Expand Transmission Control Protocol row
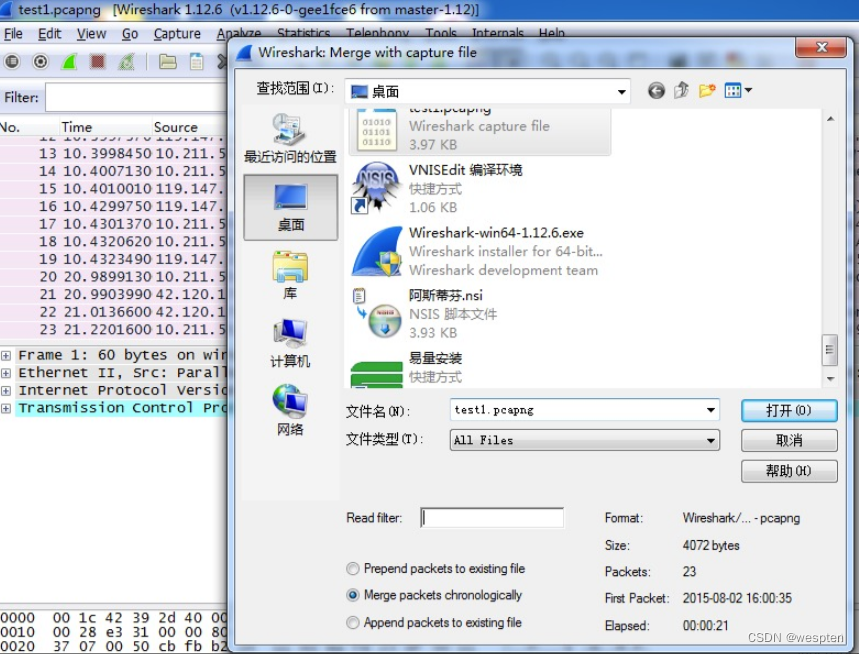 click(x=5, y=408)
